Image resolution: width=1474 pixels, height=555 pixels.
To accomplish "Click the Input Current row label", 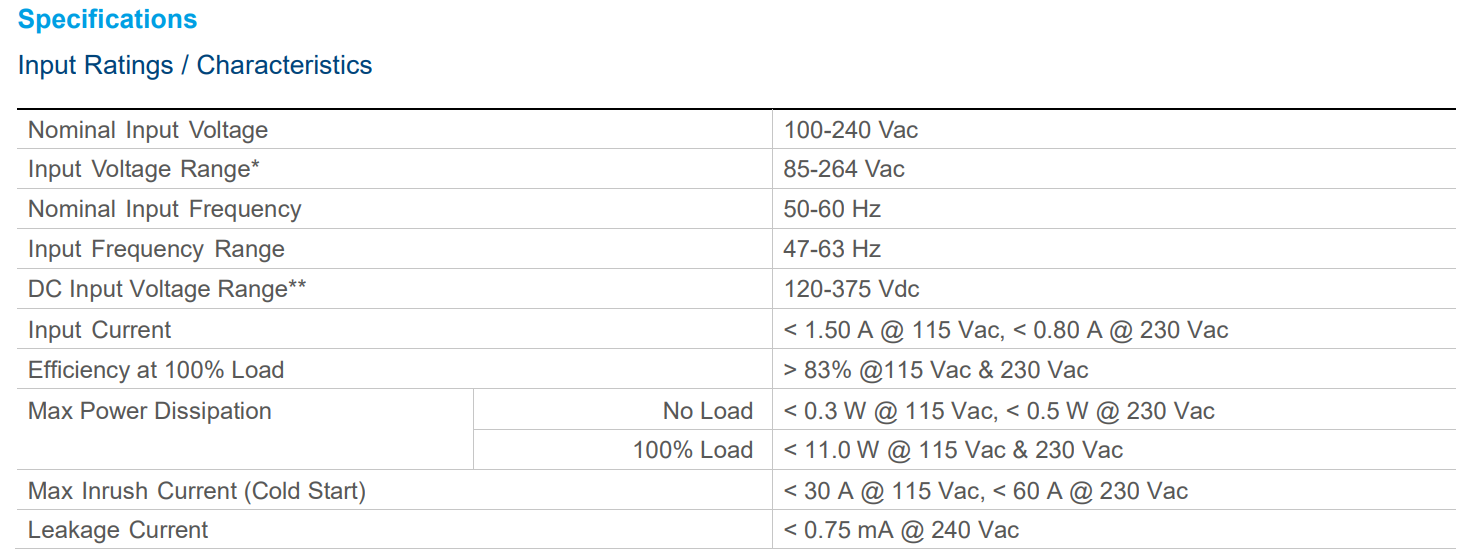I will 100,330.
